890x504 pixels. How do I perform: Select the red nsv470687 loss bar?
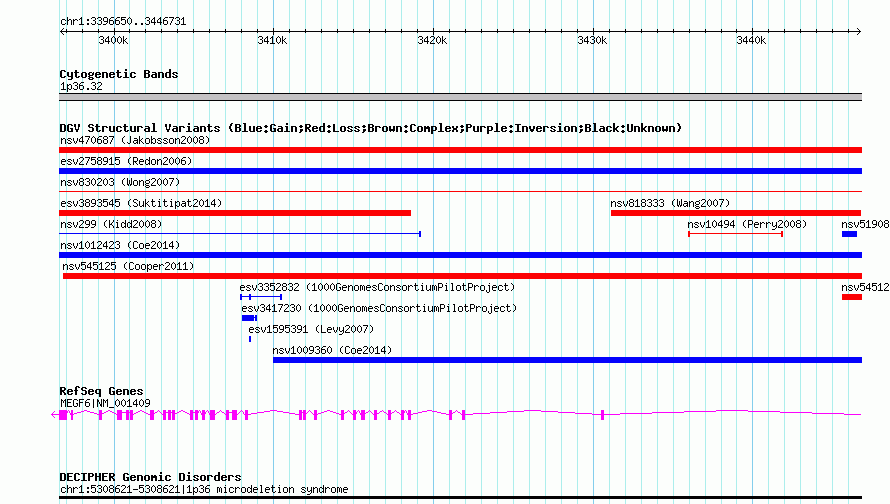coord(460,150)
